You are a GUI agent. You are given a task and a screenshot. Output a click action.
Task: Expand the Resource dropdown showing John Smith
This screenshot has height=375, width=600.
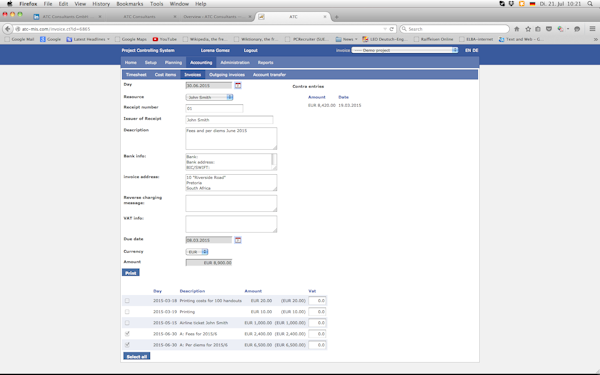pos(210,97)
